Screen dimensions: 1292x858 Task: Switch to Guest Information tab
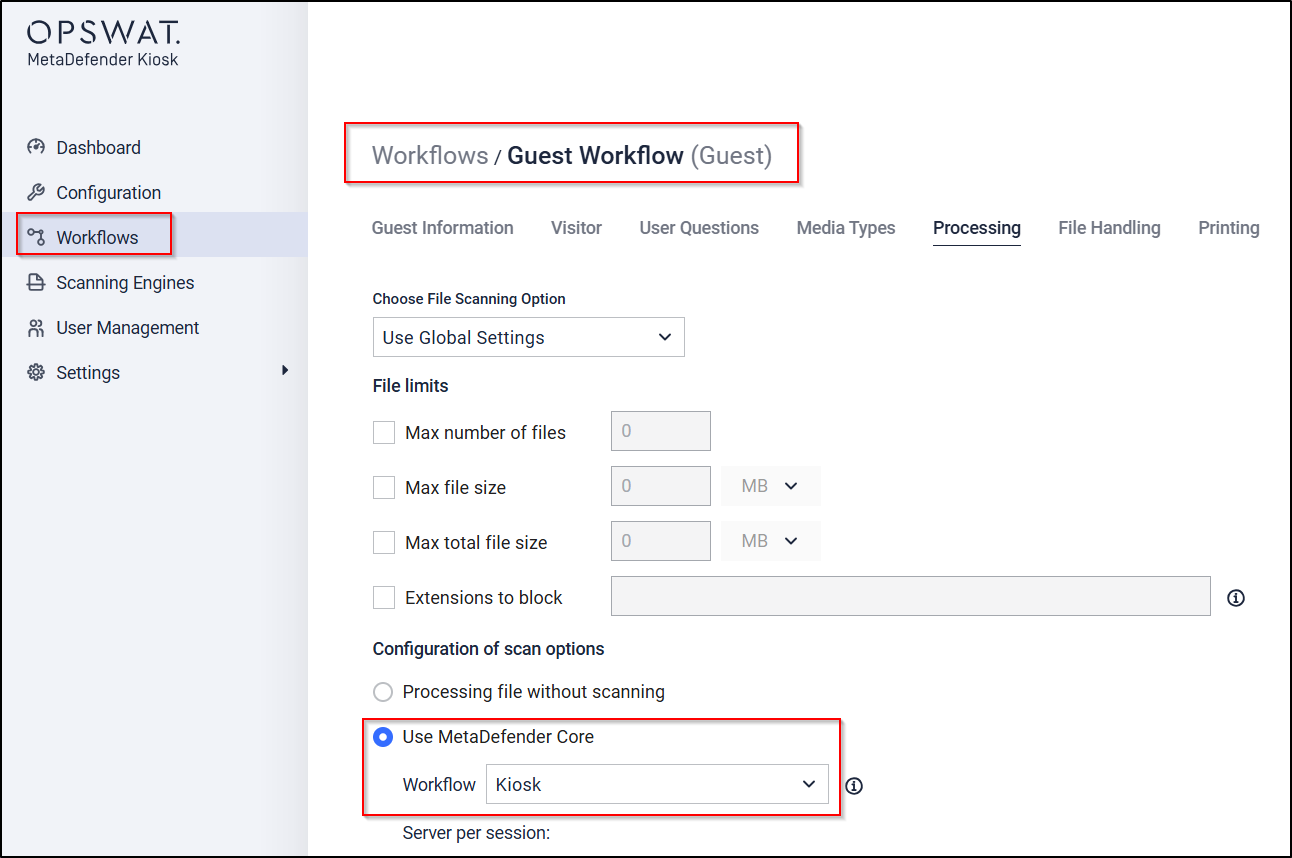[x=442, y=228]
